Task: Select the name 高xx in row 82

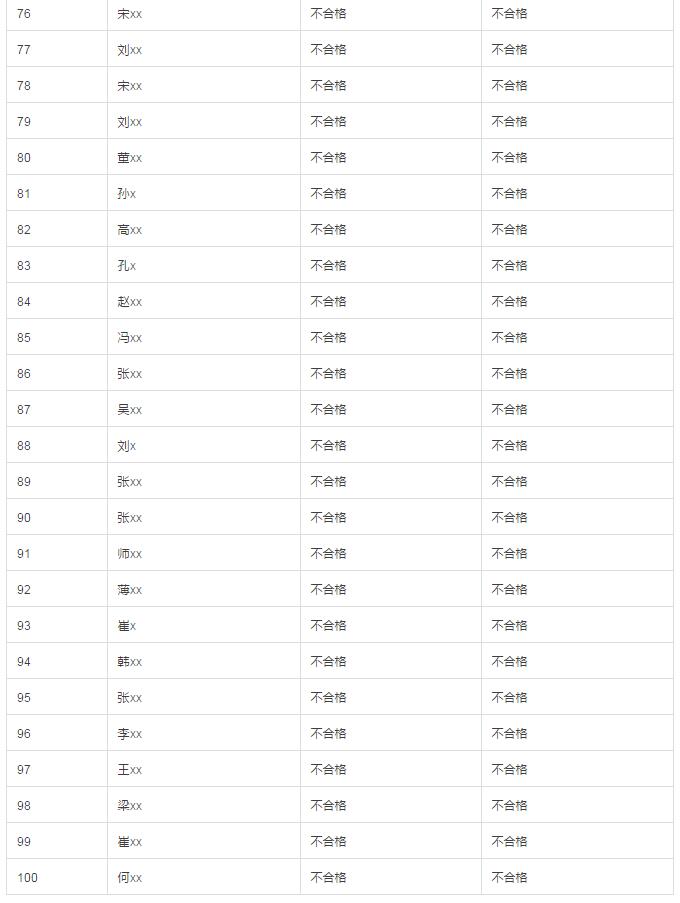Action: [x=130, y=230]
